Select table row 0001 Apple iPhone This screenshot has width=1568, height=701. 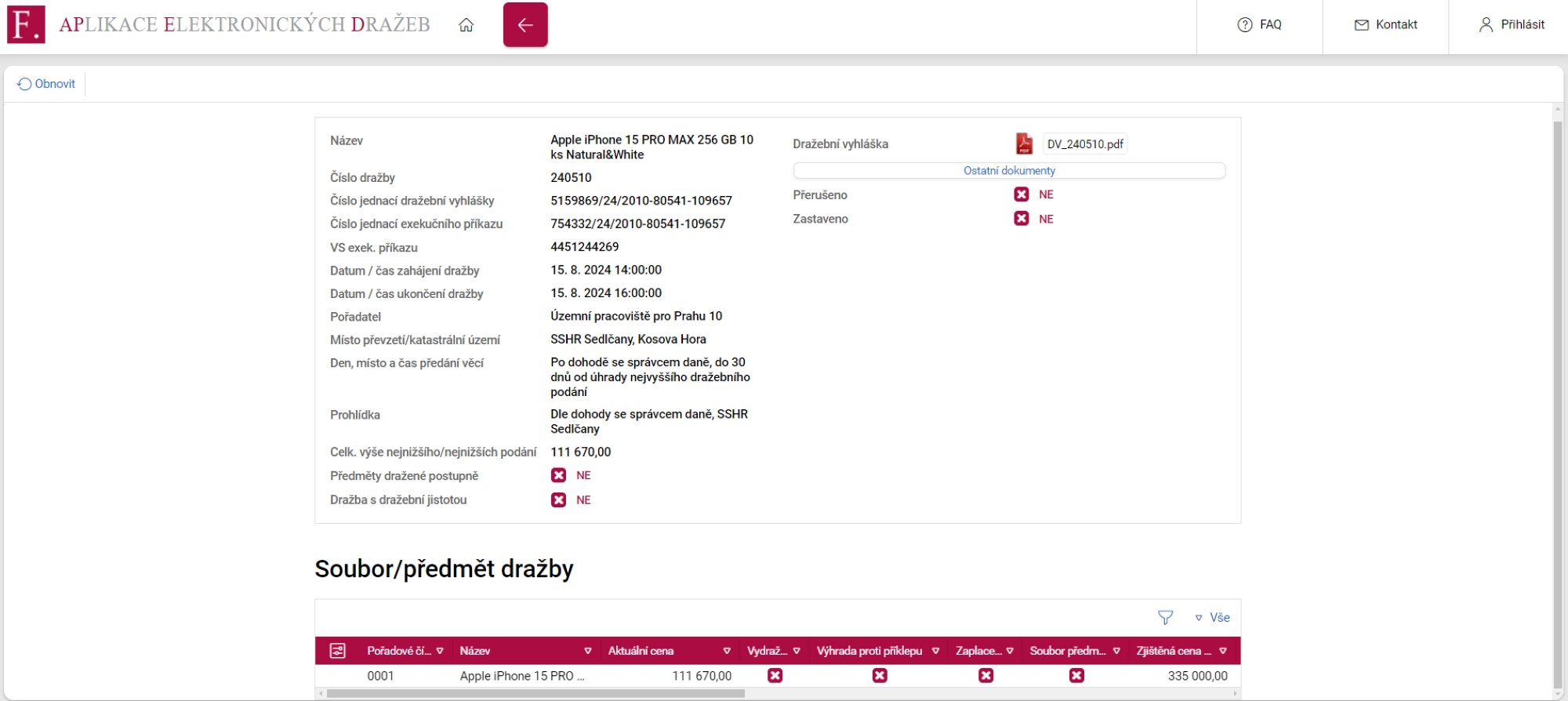coord(778,676)
